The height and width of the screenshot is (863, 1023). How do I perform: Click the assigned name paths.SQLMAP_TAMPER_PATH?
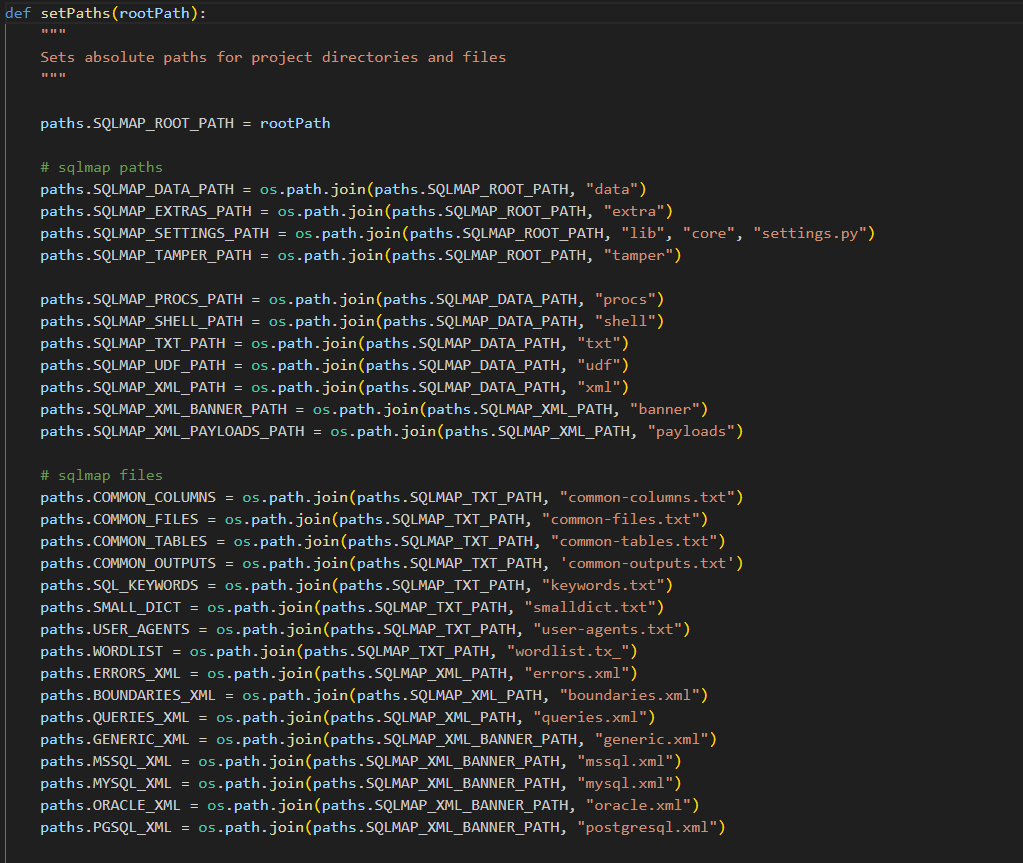point(145,255)
